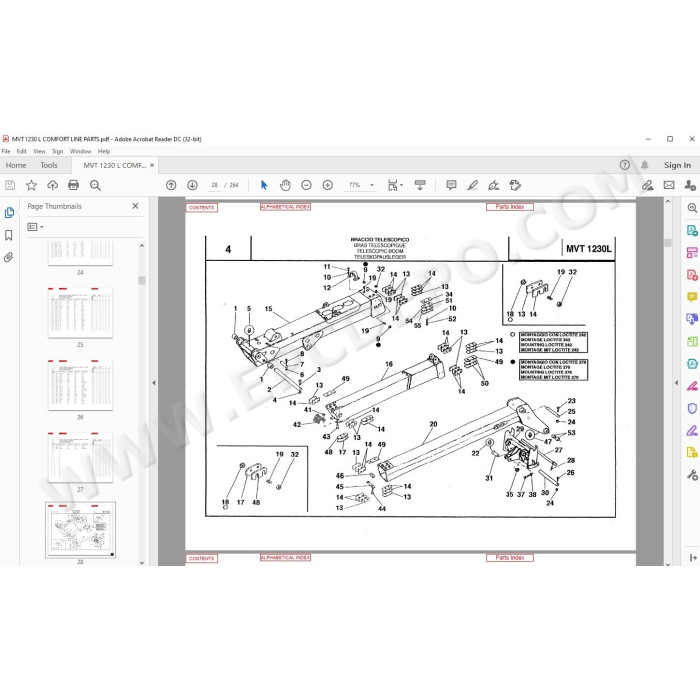Image resolution: width=700 pixels, height=700 pixels.
Task: Open the File menu
Action: tap(6, 151)
